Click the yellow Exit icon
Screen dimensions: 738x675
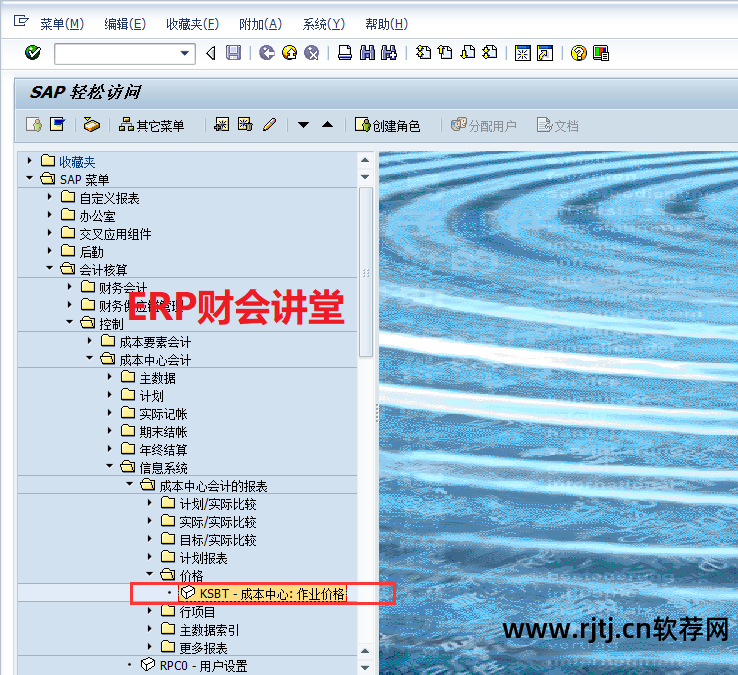pyautogui.click(x=289, y=53)
